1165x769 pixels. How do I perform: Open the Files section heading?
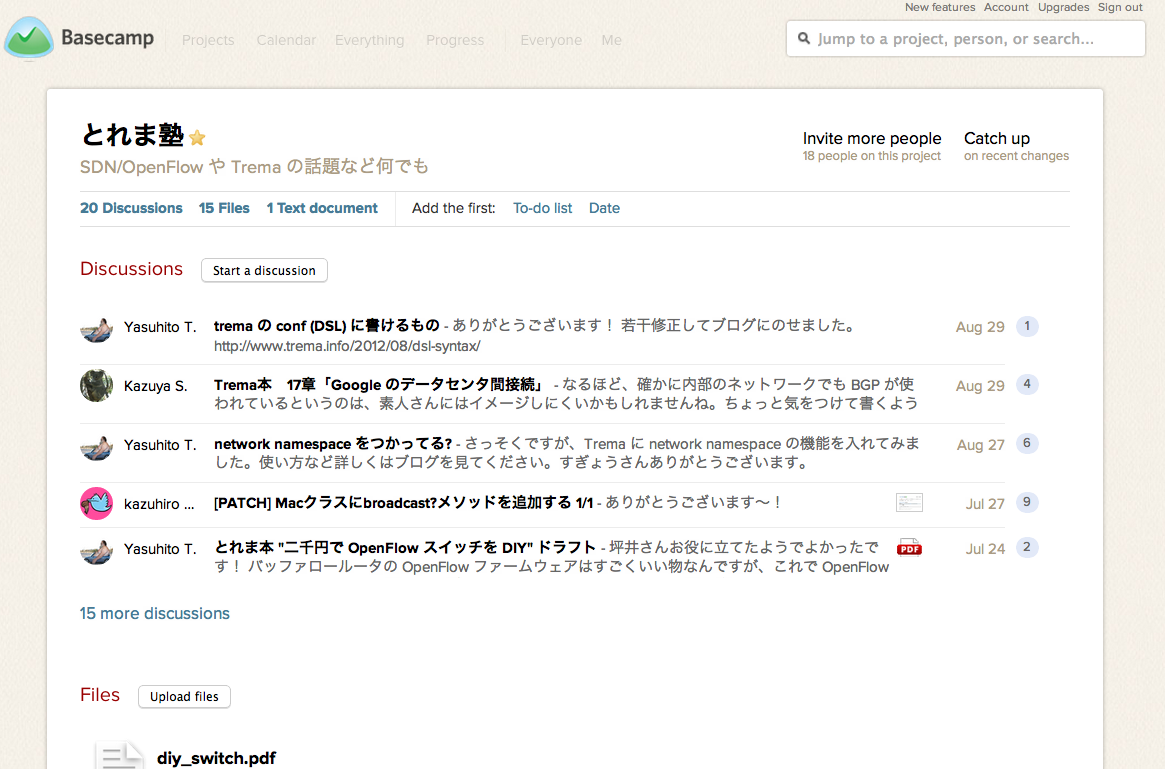100,695
